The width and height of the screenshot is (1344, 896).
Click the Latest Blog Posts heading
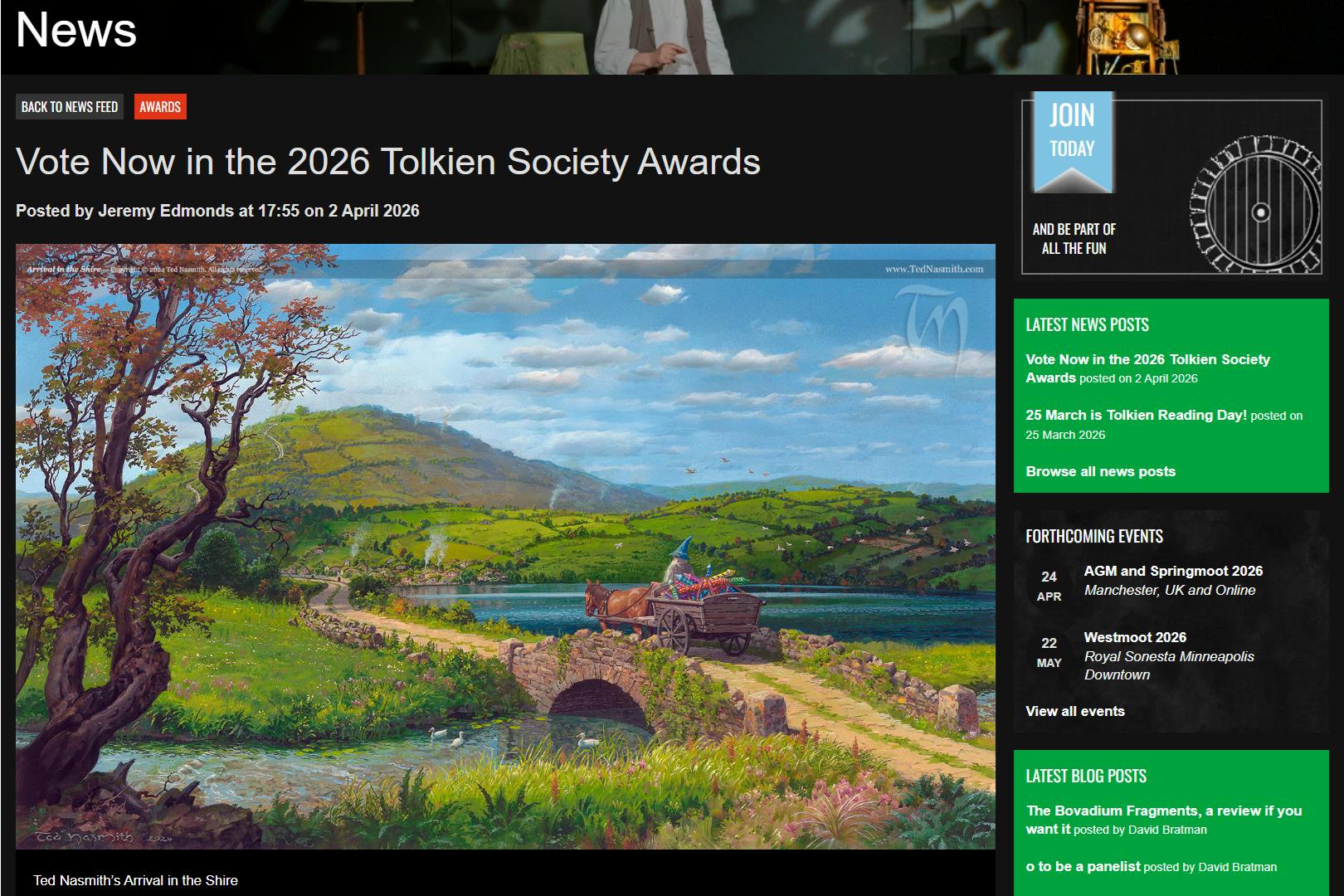coord(1086,776)
